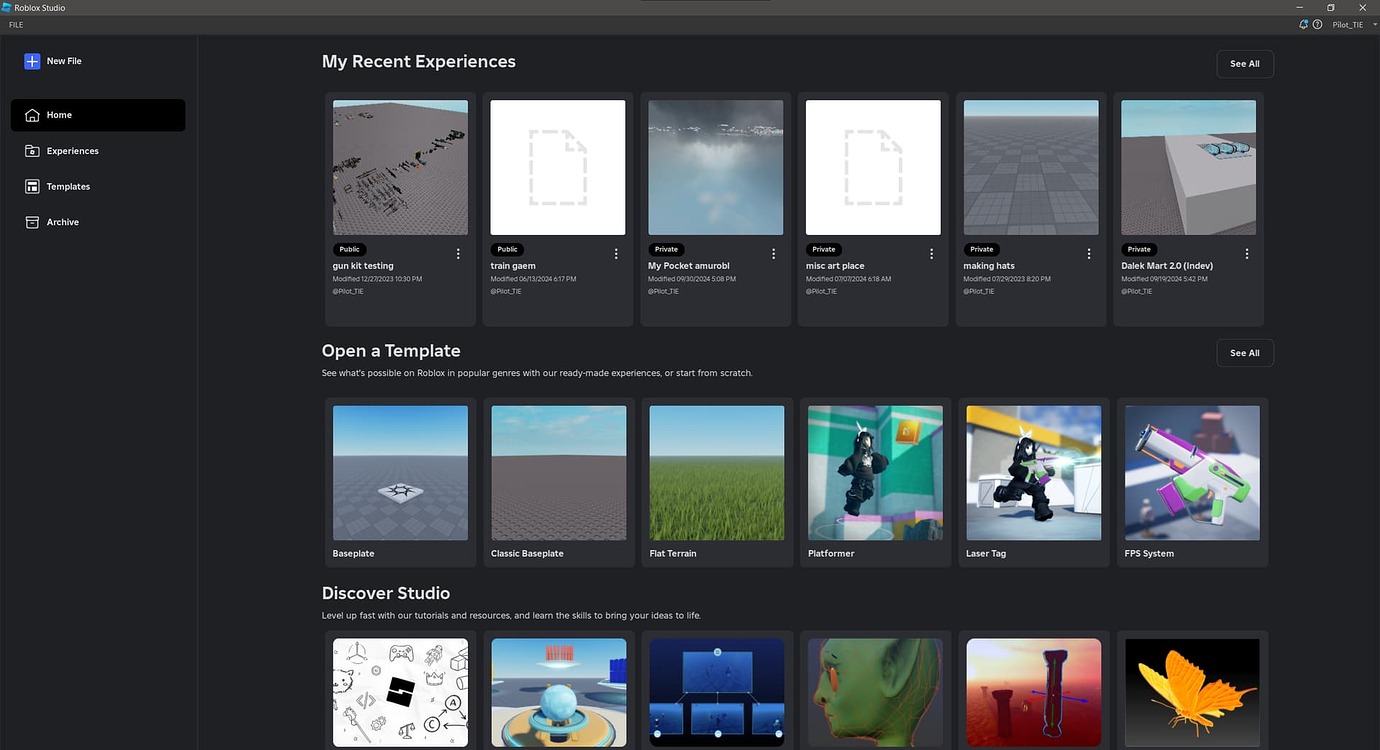Open the context menu for My Pocket amurobl
Screen dimensions: 1380x750
pyautogui.click(x=773, y=253)
